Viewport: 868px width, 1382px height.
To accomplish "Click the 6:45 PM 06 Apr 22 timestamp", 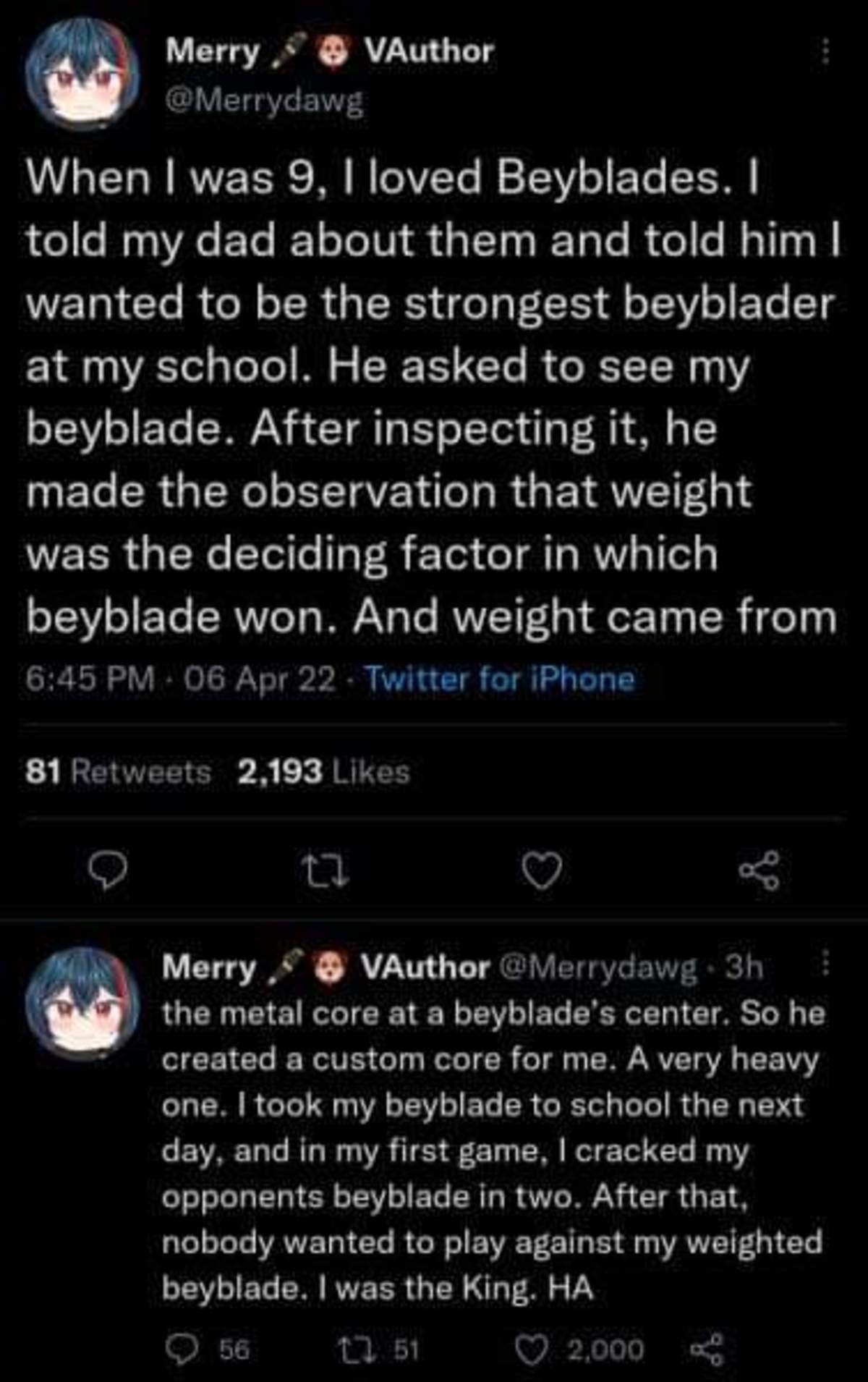I will tap(181, 679).
